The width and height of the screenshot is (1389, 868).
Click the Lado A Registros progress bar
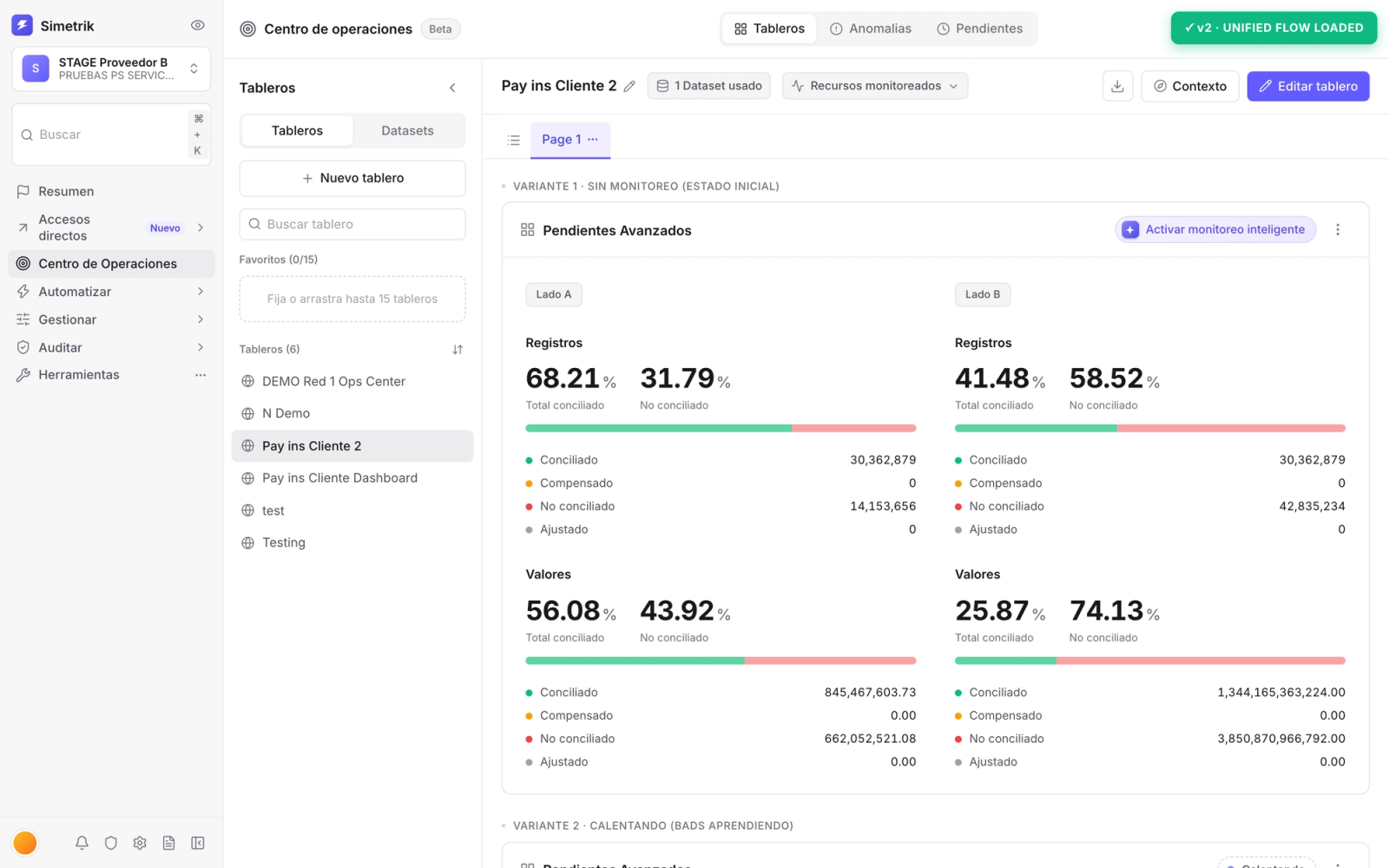pyautogui.click(x=721, y=428)
